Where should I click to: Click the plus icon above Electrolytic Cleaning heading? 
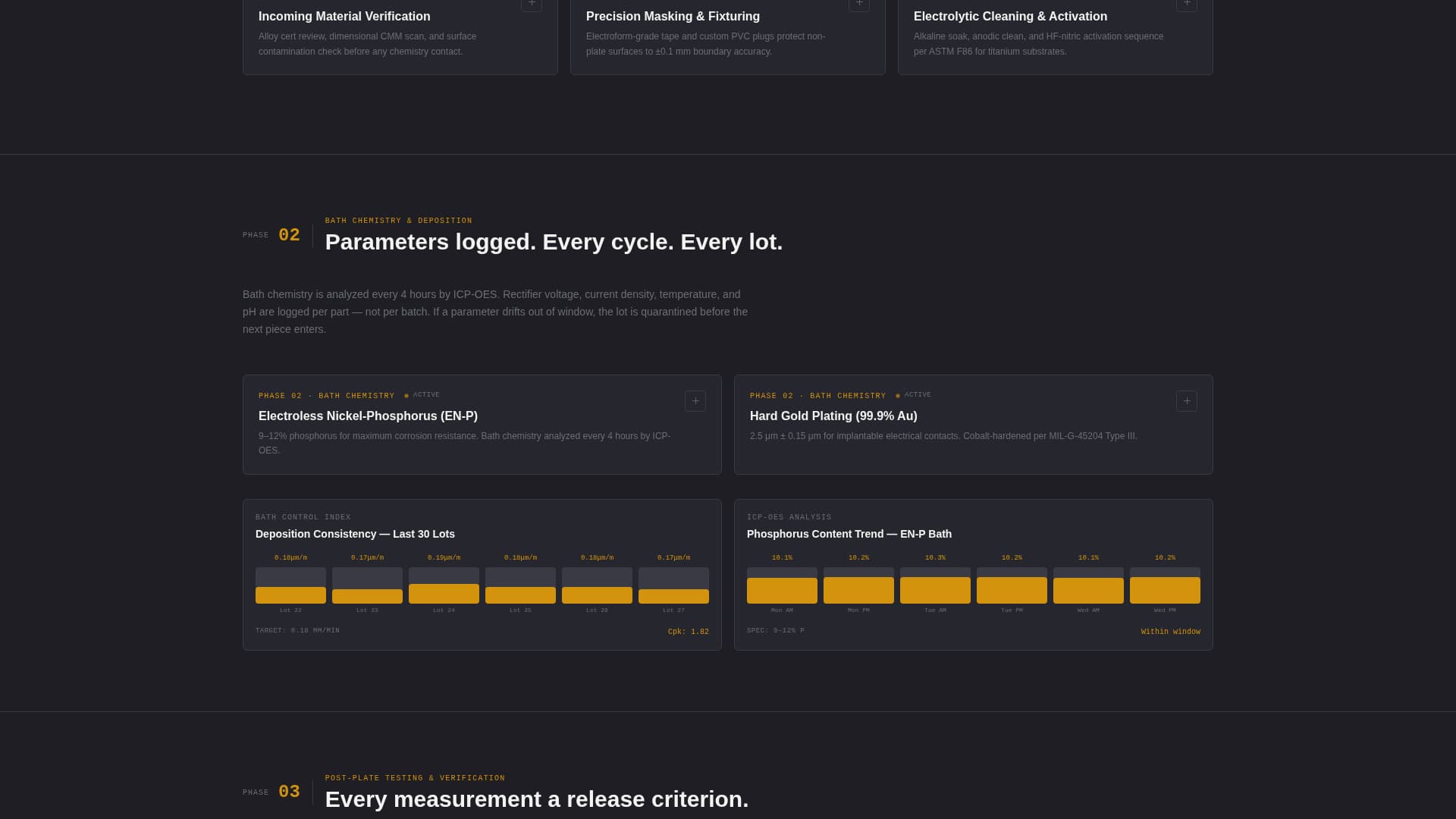[x=1187, y=5]
